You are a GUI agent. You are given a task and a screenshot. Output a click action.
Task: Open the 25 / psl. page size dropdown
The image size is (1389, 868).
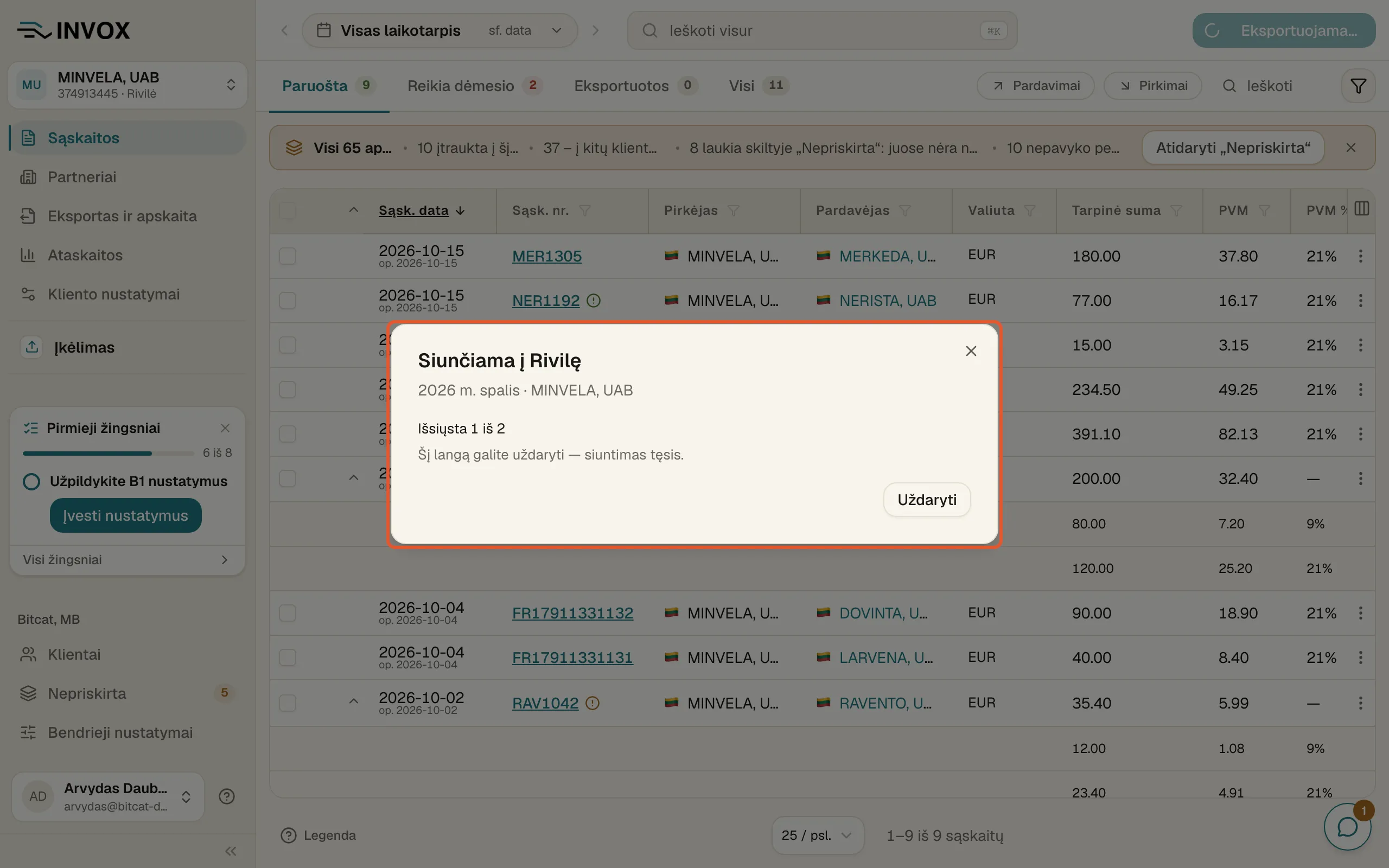(817, 835)
